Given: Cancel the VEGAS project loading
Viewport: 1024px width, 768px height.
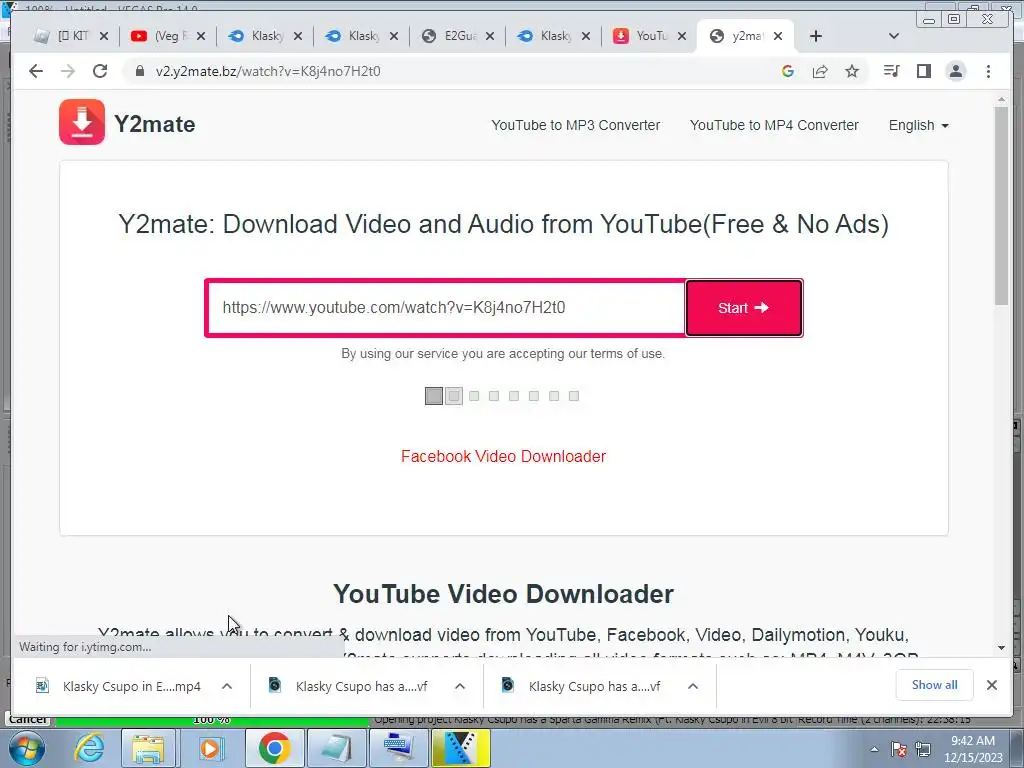Looking at the screenshot, I should click(28, 720).
